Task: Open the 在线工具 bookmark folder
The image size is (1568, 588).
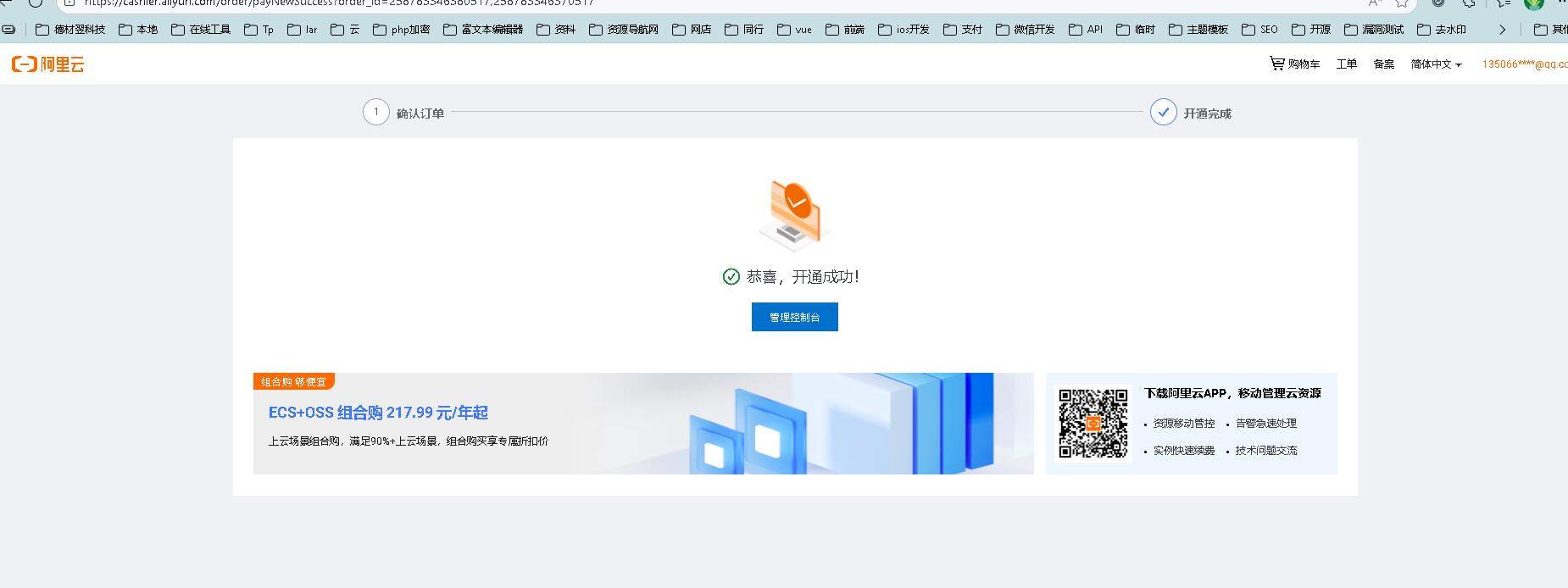Action: point(201,30)
